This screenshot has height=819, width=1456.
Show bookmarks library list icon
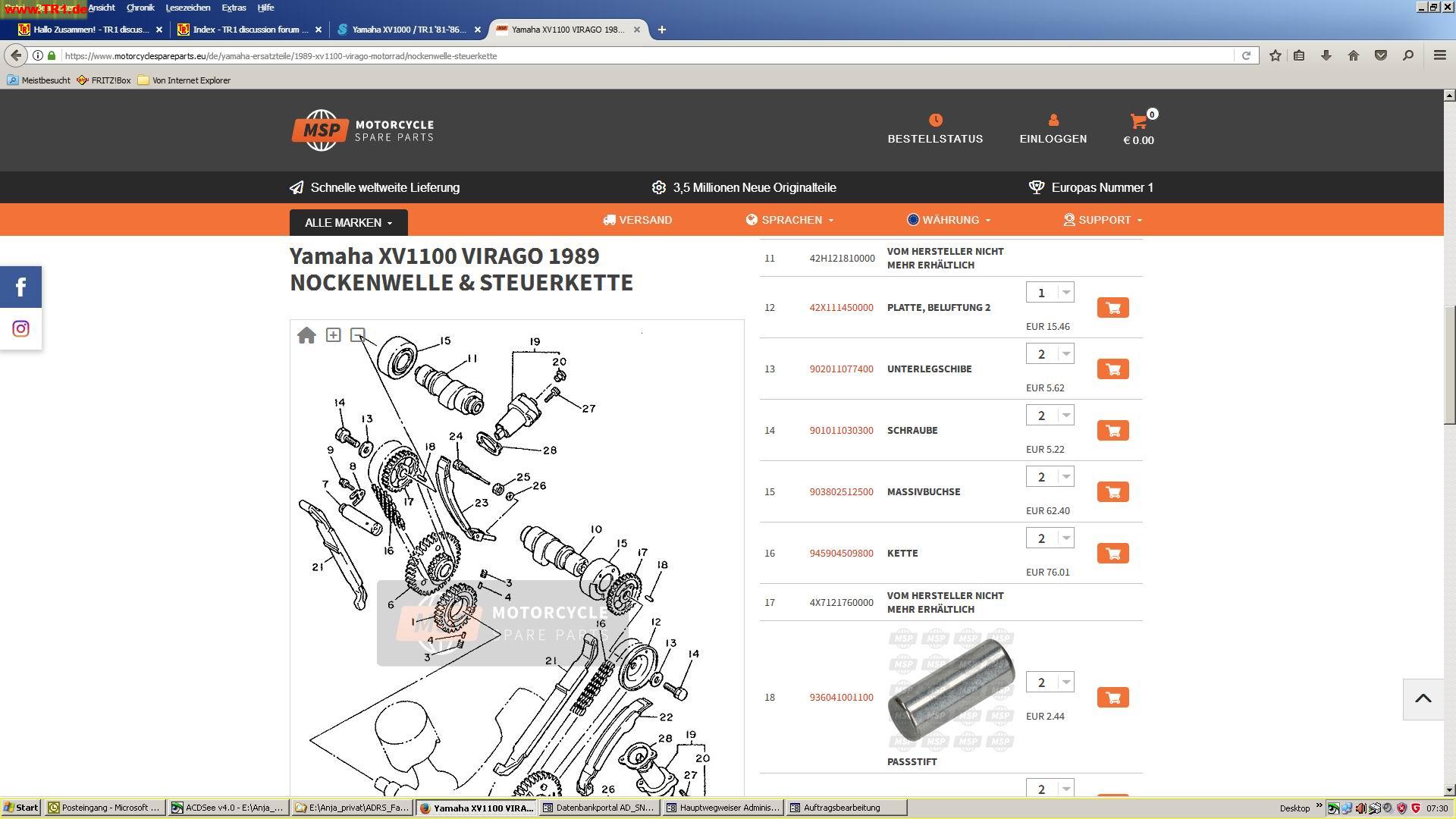tap(1299, 55)
